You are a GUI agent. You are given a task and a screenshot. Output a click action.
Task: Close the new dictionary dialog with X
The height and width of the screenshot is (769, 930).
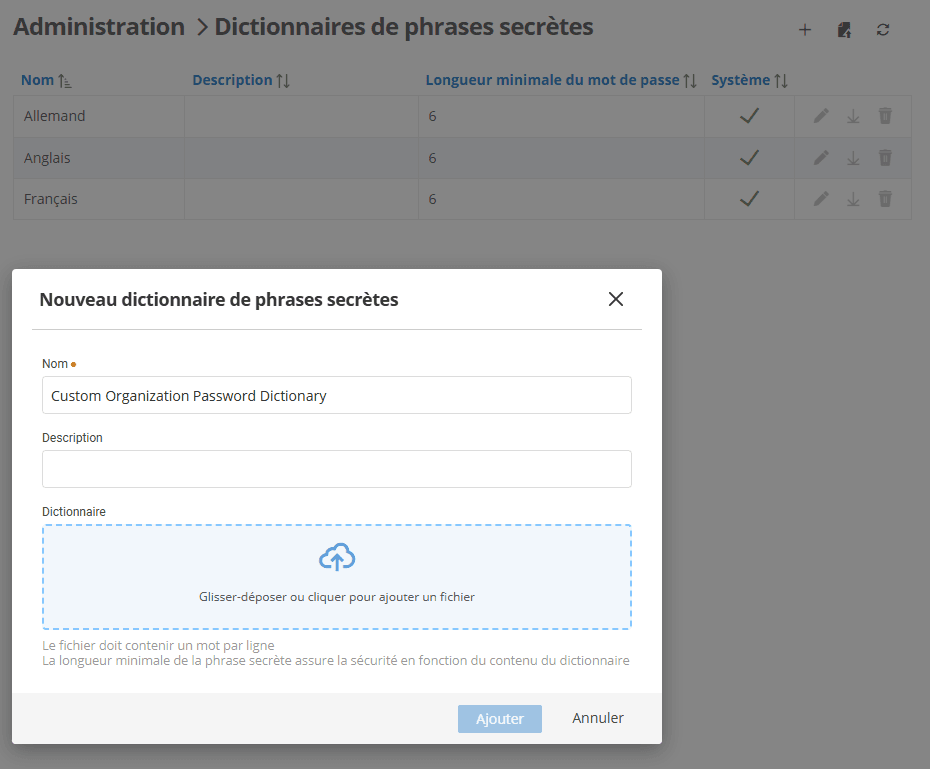coord(615,299)
